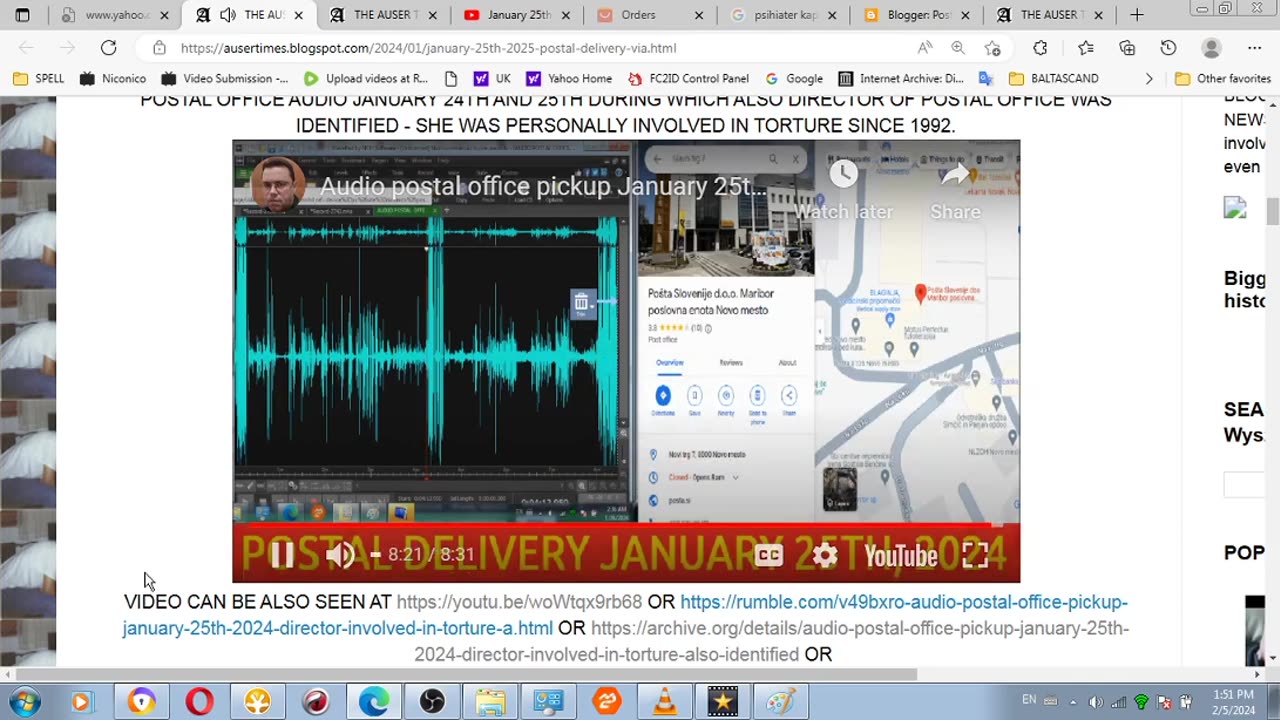Screen dimensions: 1280x720
Task: Go back to previous page
Action: pyautogui.click(x=27, y=48)
